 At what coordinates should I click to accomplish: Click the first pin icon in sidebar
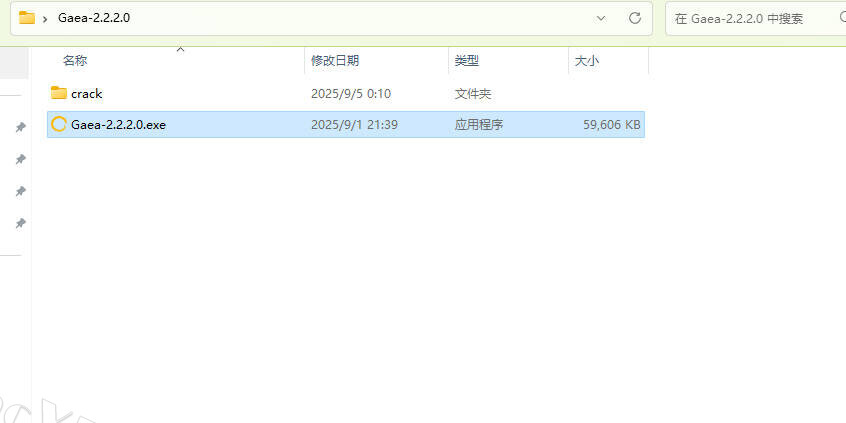[x=21, y=127]
